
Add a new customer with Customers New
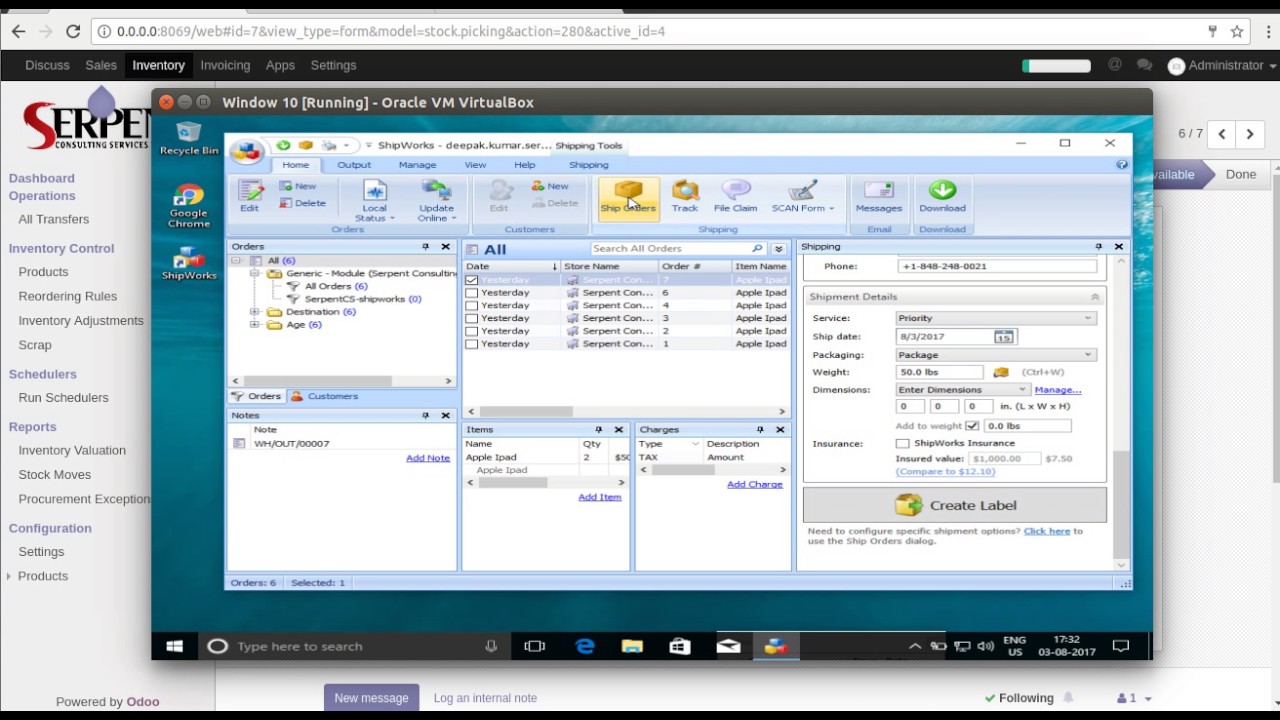(550, 186)
